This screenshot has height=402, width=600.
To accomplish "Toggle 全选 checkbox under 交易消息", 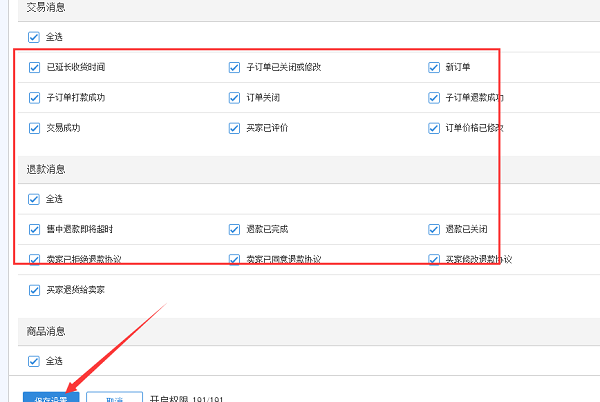I will 34,37.
